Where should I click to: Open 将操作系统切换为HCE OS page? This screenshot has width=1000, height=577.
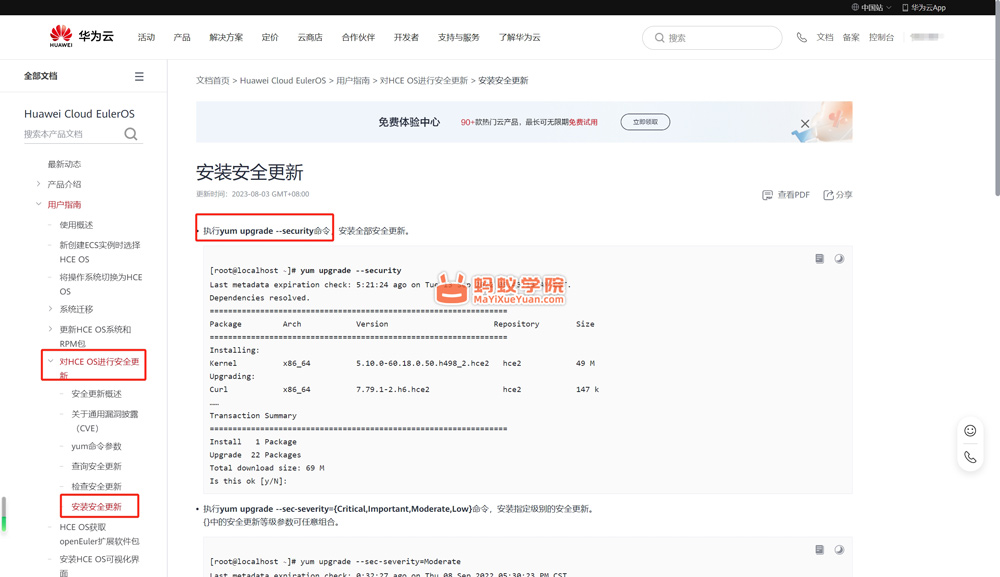(101, 284)
